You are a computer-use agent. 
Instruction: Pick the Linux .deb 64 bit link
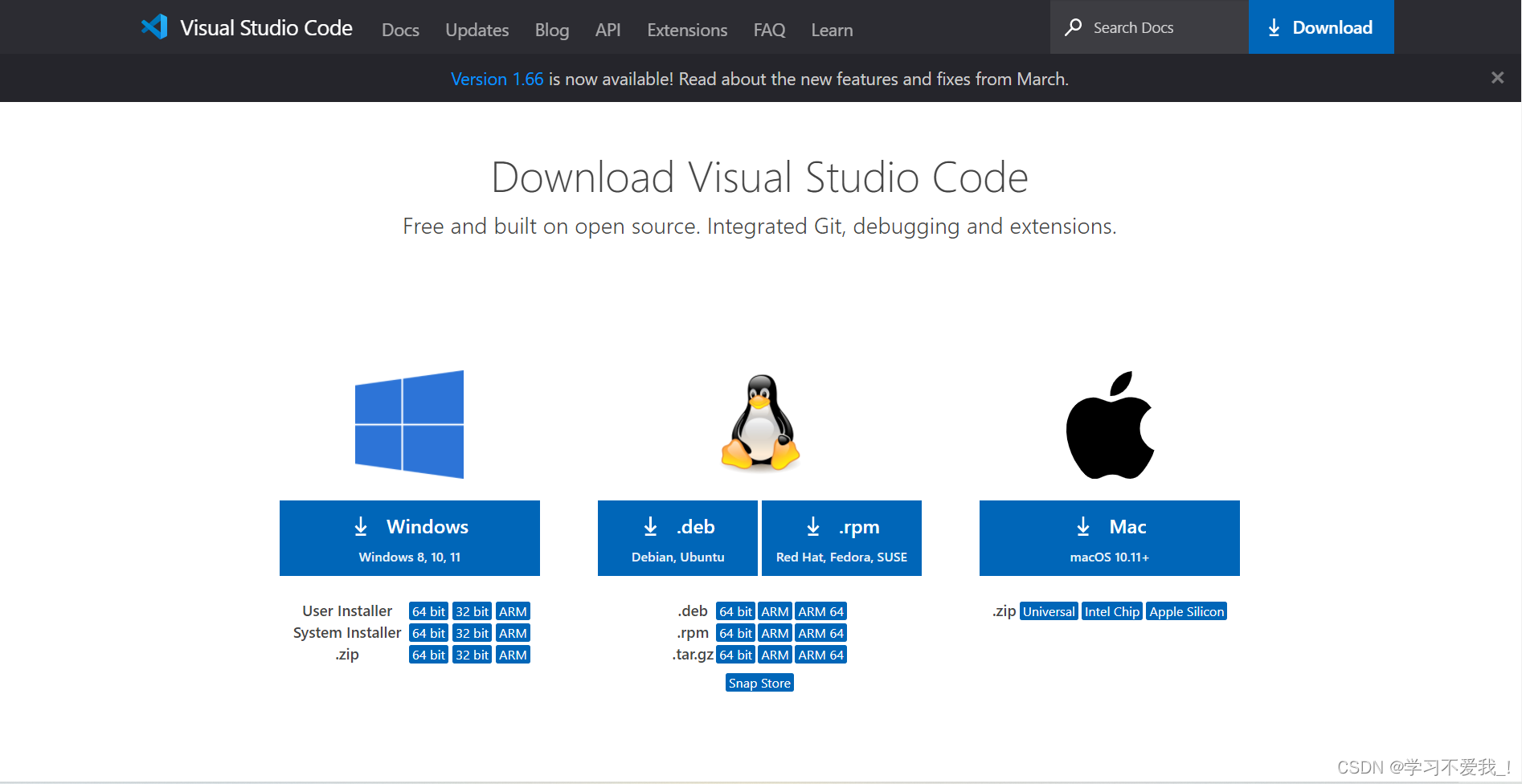[735, 611]
